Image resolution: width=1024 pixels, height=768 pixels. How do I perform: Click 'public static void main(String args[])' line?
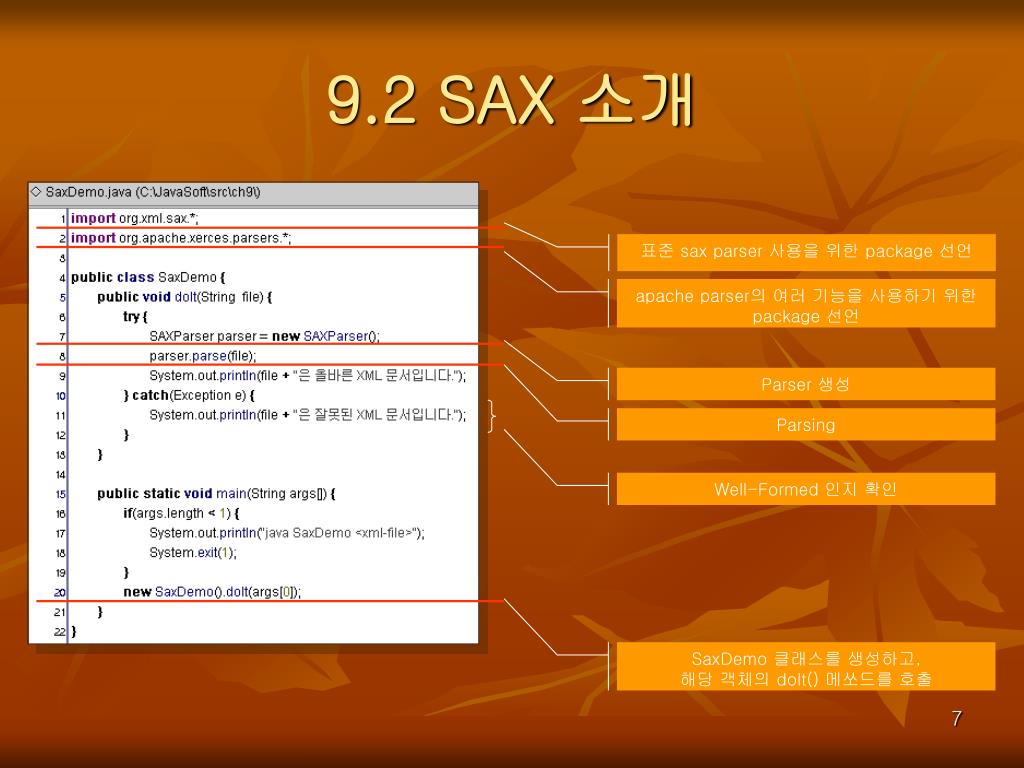click(216, 494)
